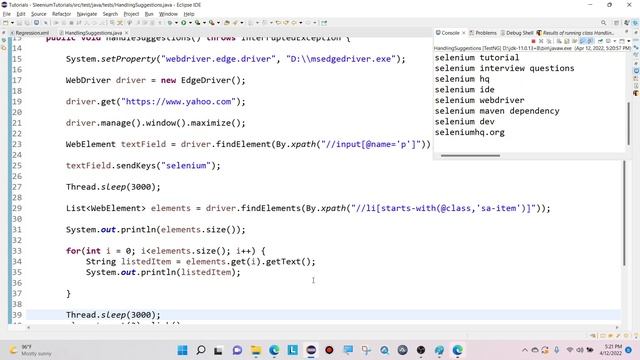Click the red record app taskbar icon
Screen dimensions: 640x360
point(329,350)
